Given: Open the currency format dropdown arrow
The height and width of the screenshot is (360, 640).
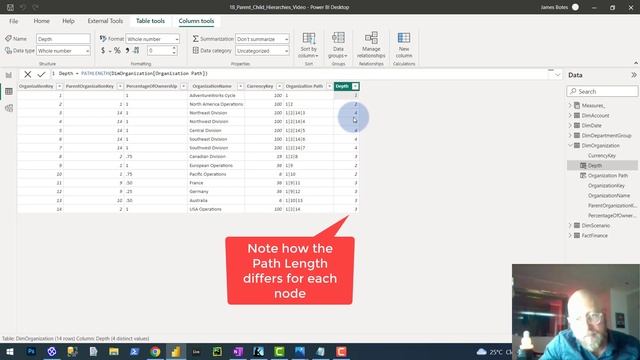Looking at the screenshot, I should [110, 51].
